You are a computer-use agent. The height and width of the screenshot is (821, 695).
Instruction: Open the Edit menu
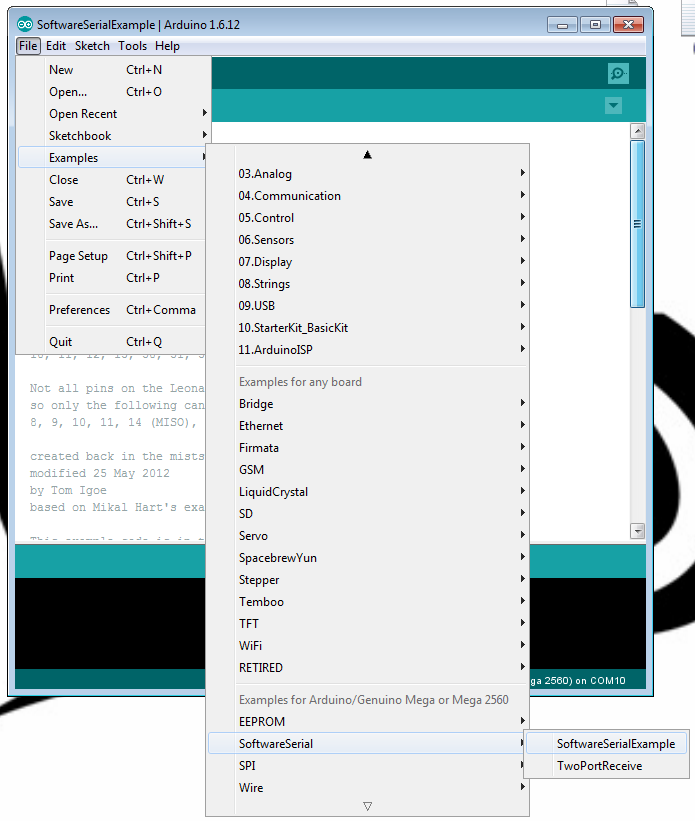56,46
